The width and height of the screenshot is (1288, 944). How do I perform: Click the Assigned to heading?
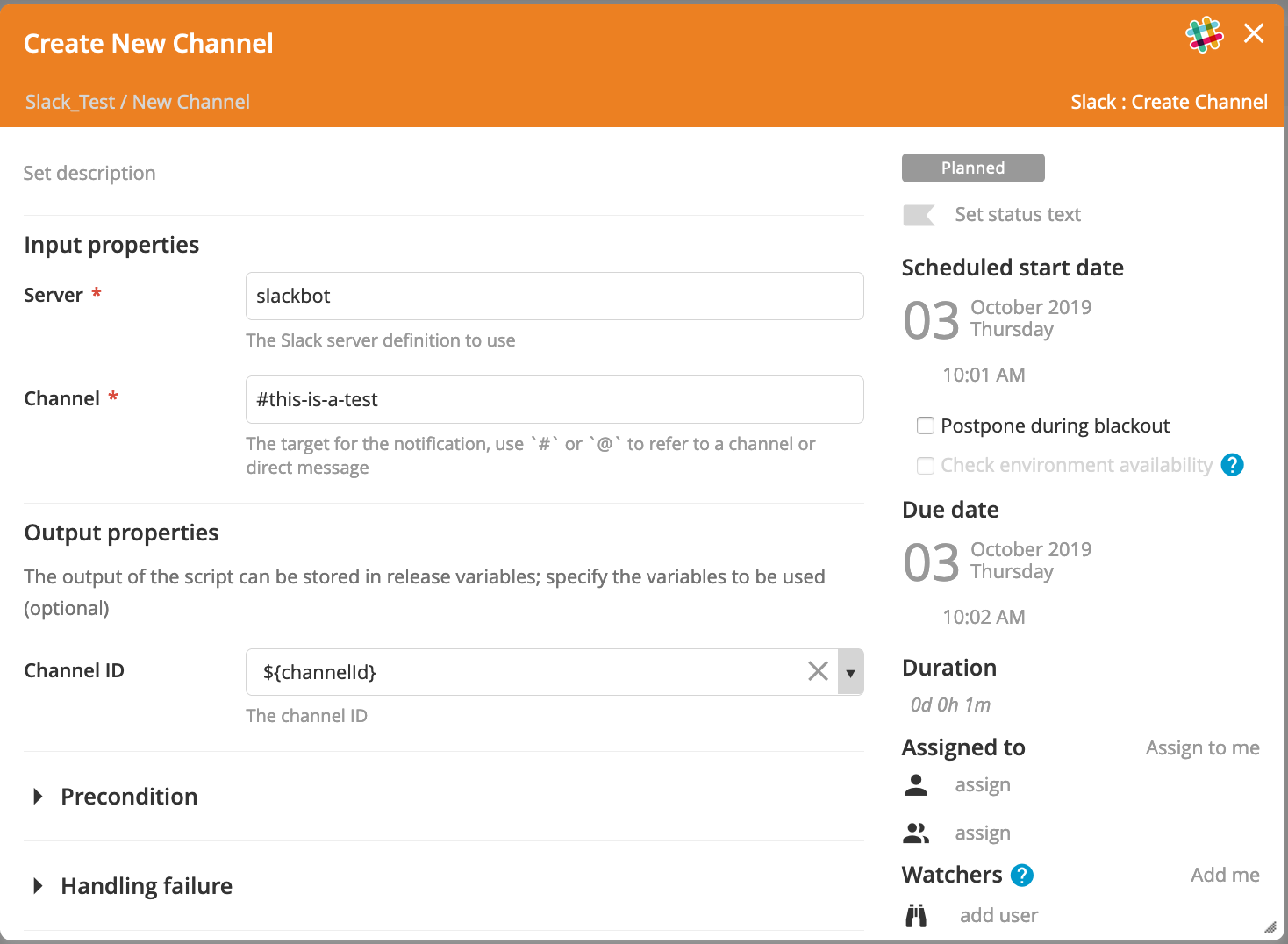coord(963,747)
